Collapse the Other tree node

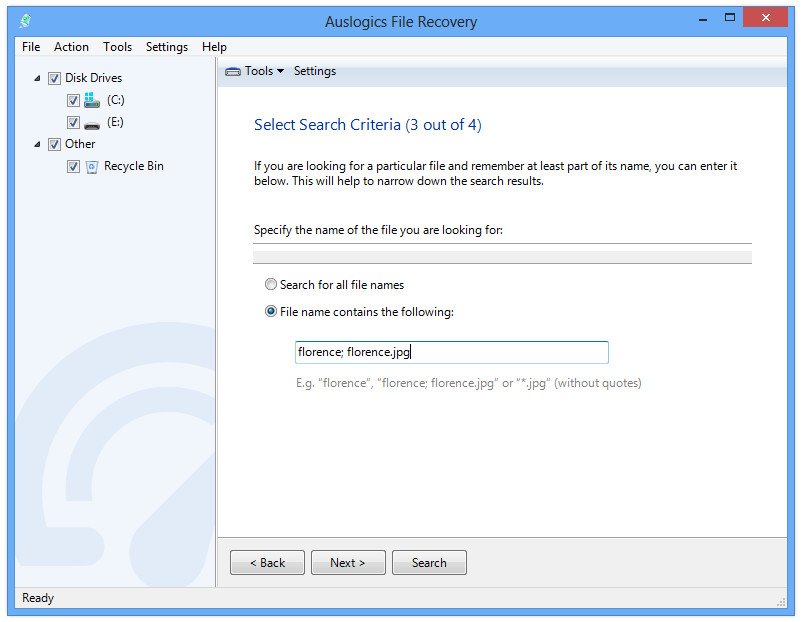pos(37,144)
